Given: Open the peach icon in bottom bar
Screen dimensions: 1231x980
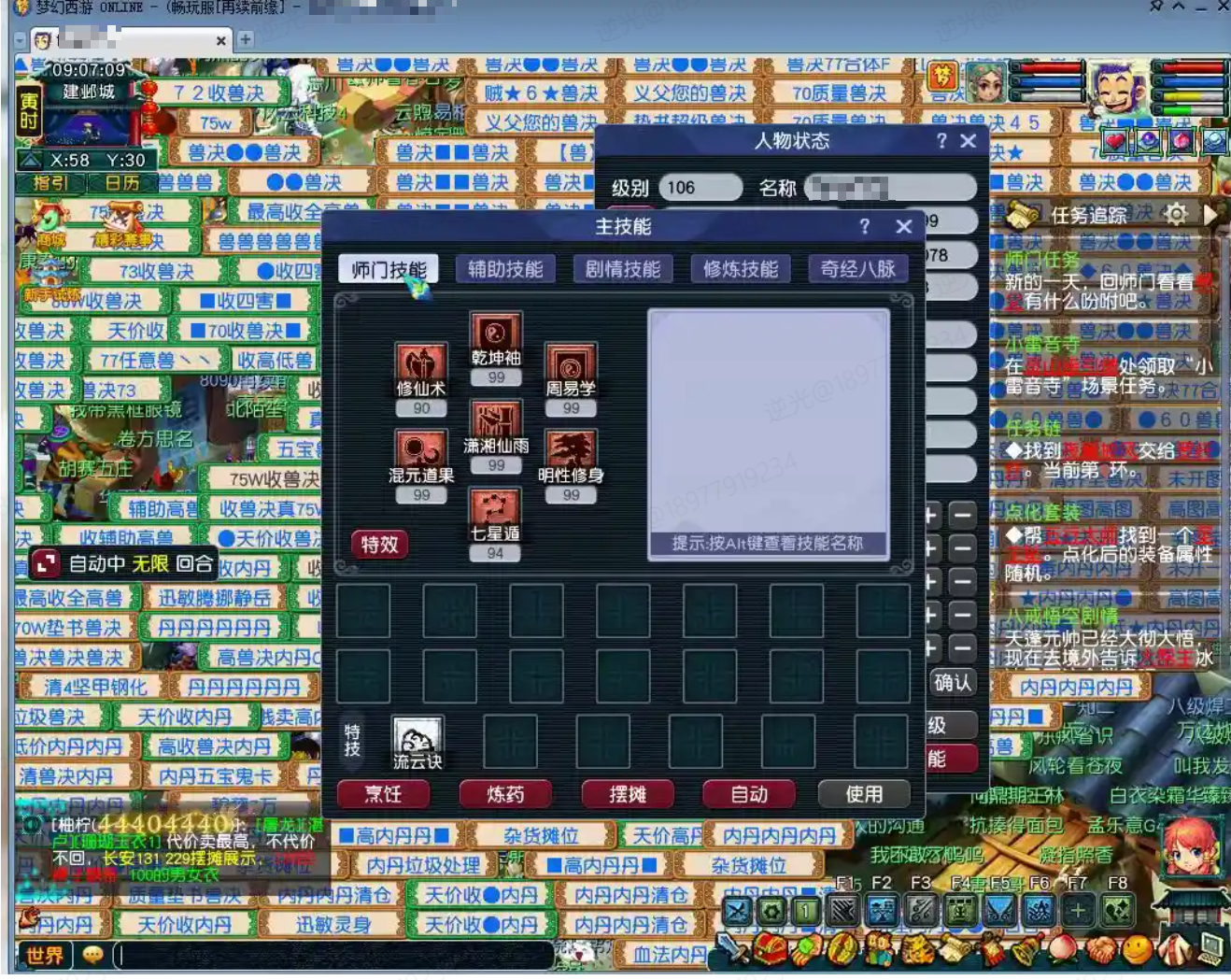Looking at the screenshot, I should click(1065, 951).
